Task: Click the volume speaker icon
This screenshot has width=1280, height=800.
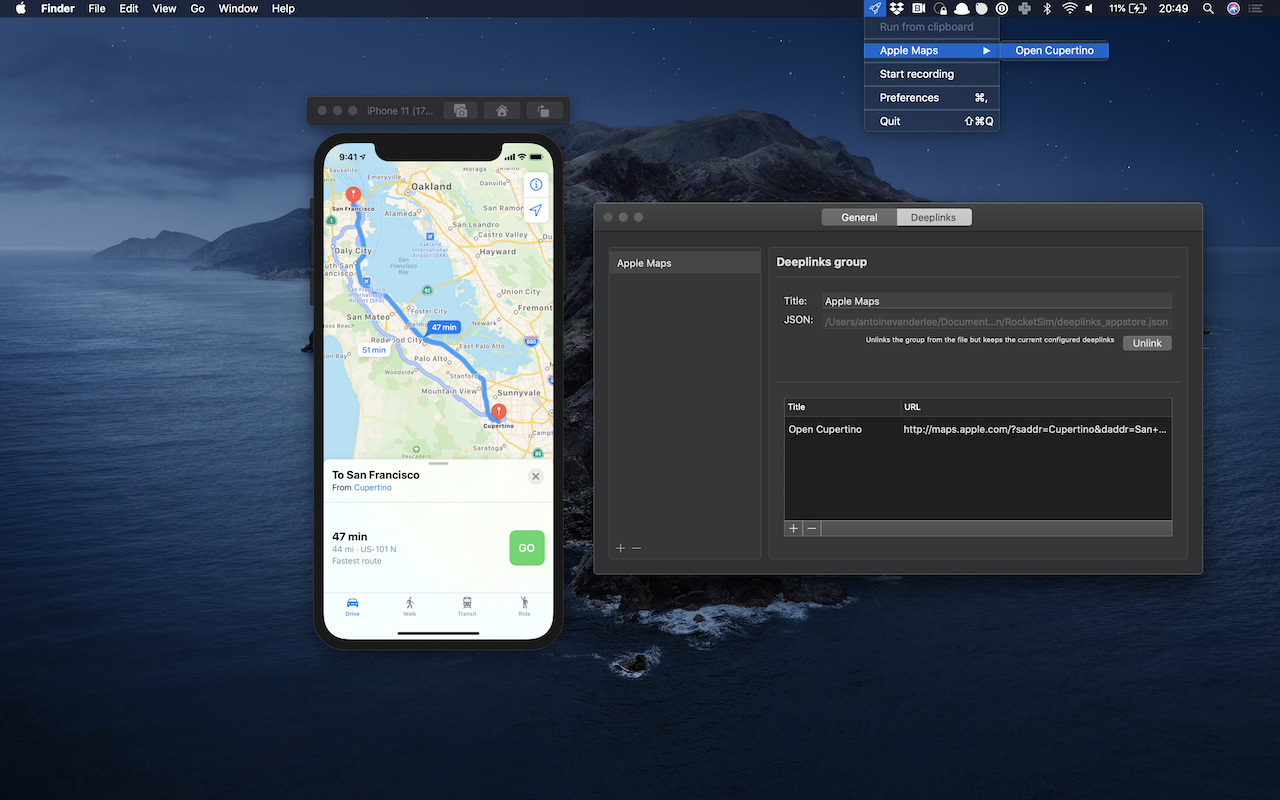Action: (1090, 8)
